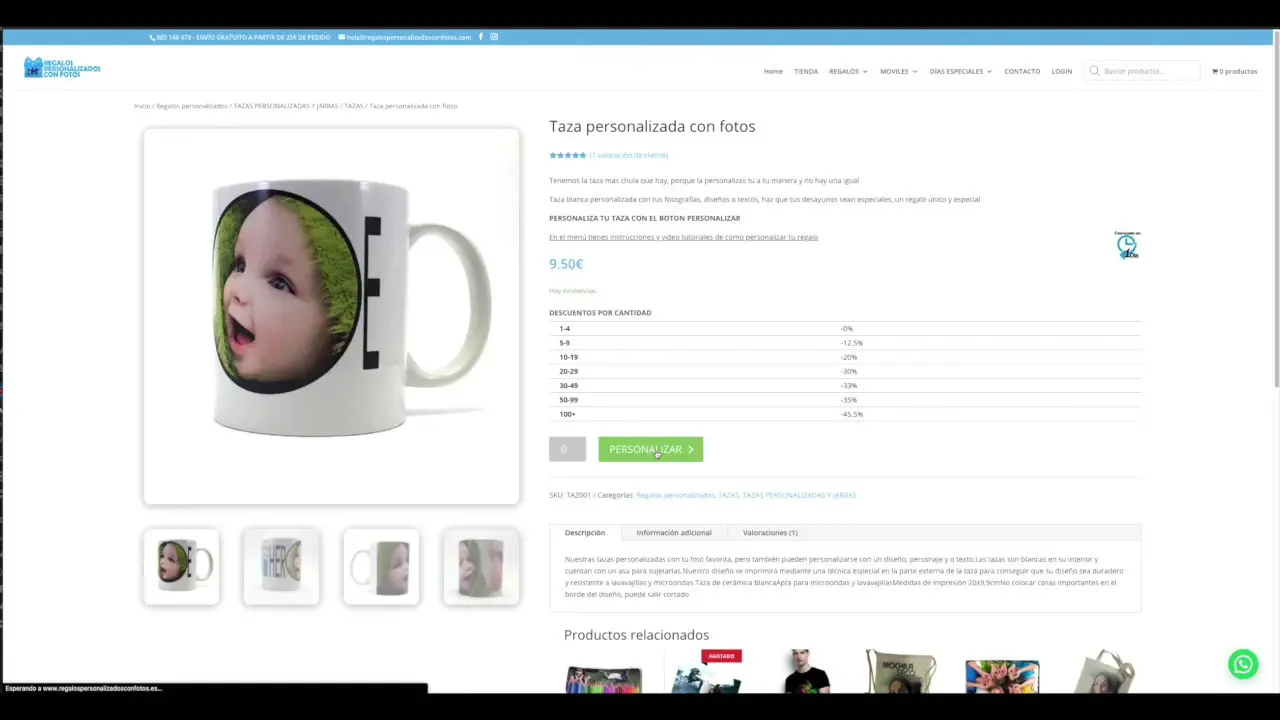1280x720 pixels.
Task: Expand the MOVILES dropdown menu
Action: (x=894, y=71)
